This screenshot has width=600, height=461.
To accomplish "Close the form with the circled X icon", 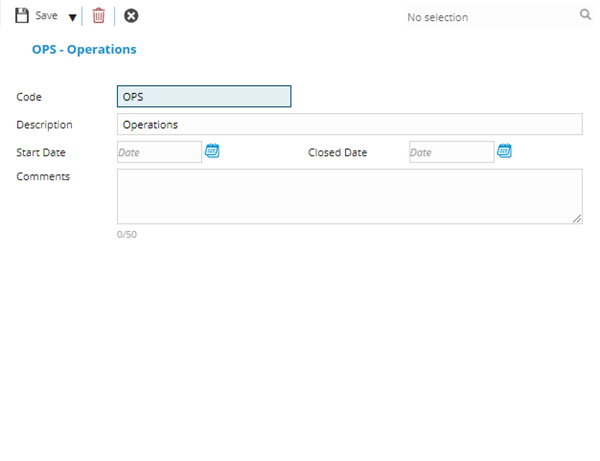I will coord(131,16).
